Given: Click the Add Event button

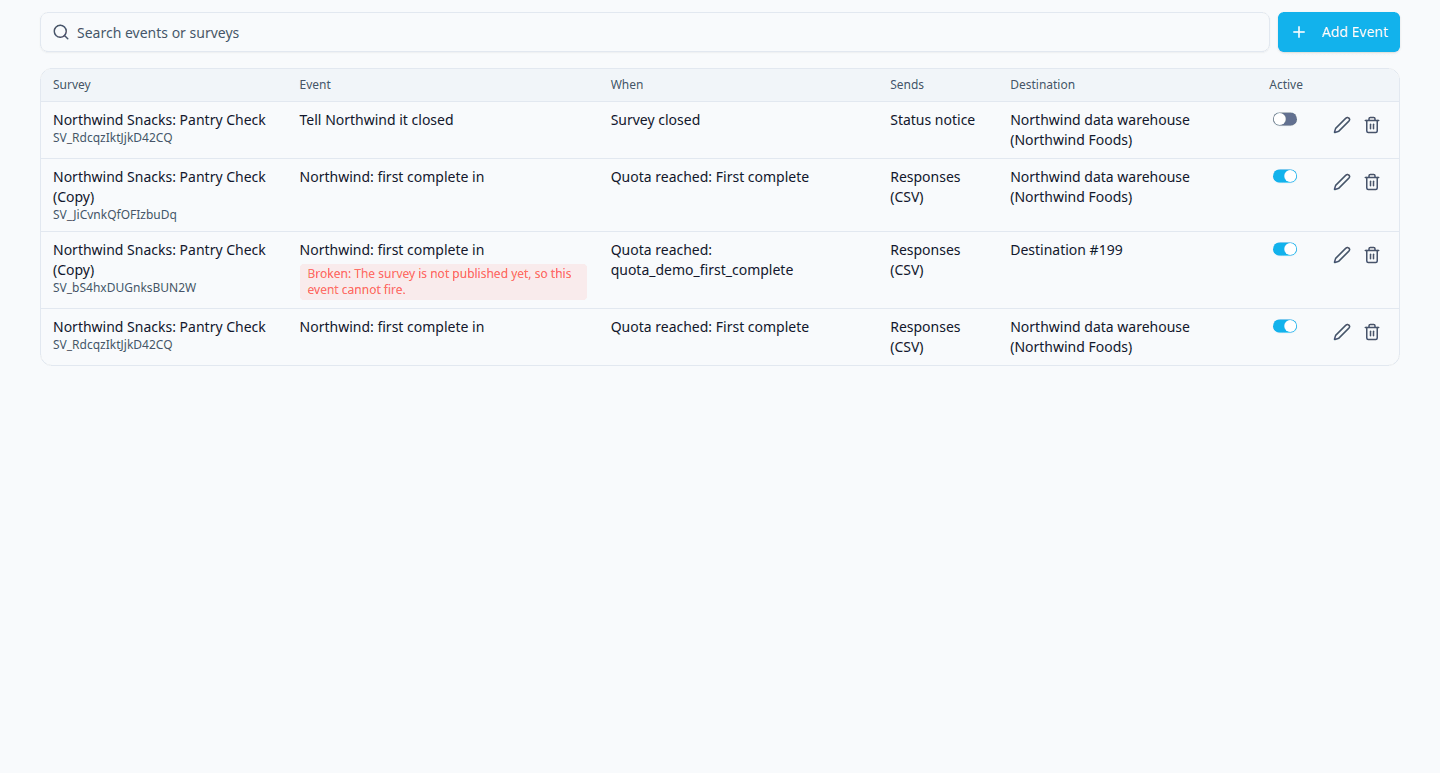Looking at the screenshot, I should (x=1339, y=32).
